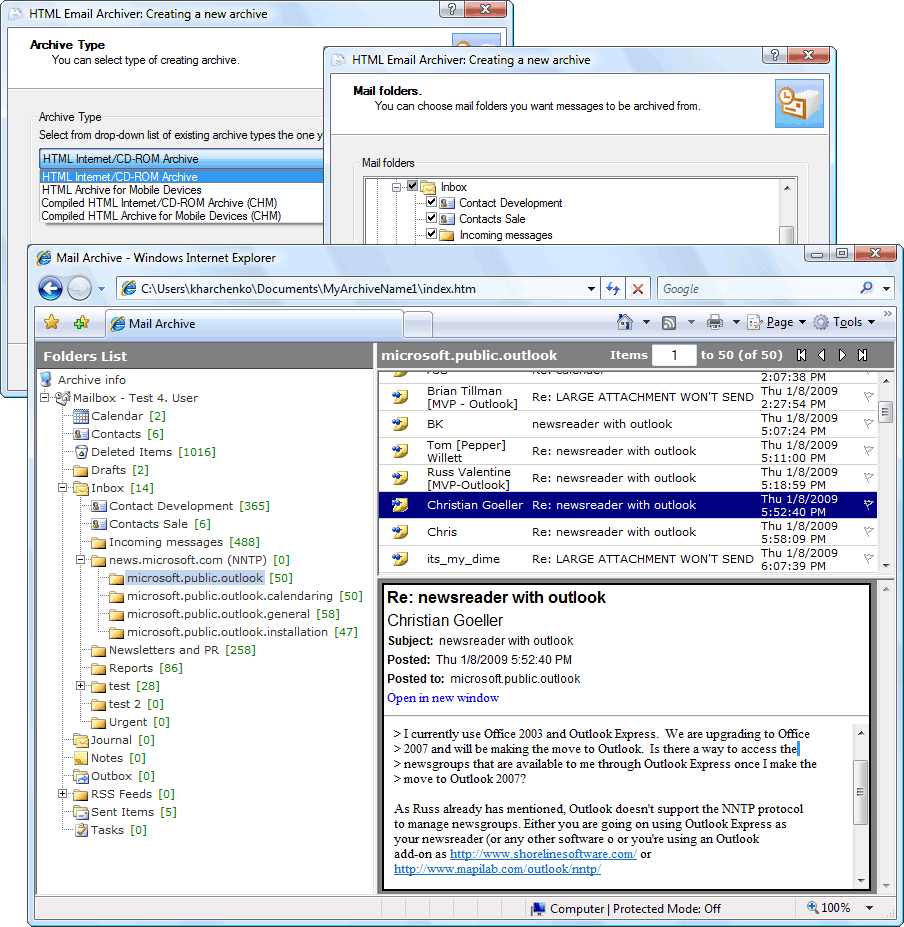Open the zoom level dropdown arrow

[x=869, y=907]
